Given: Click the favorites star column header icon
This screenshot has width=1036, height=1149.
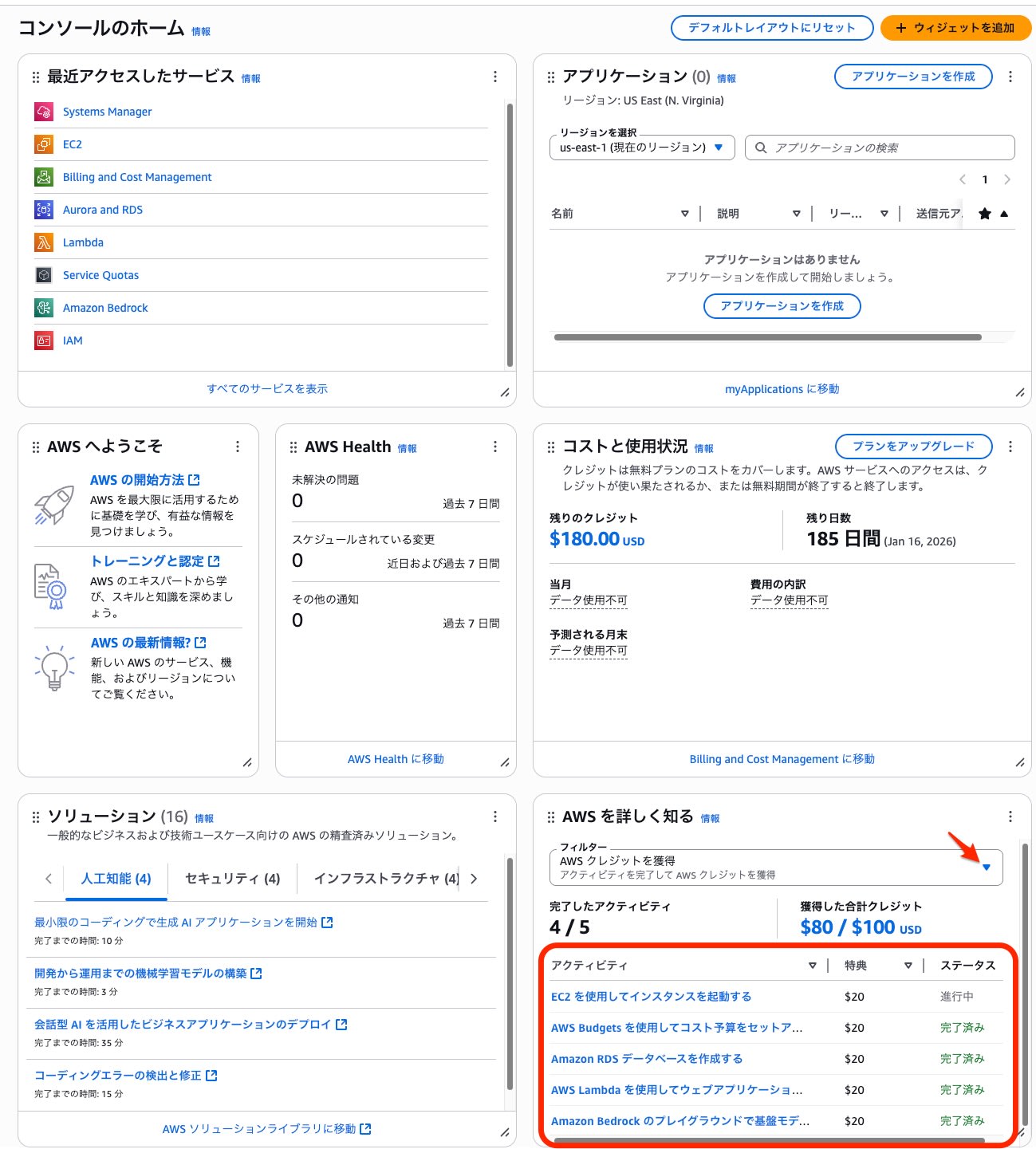Looking at the screenshot, I should (x=985, y=213).
